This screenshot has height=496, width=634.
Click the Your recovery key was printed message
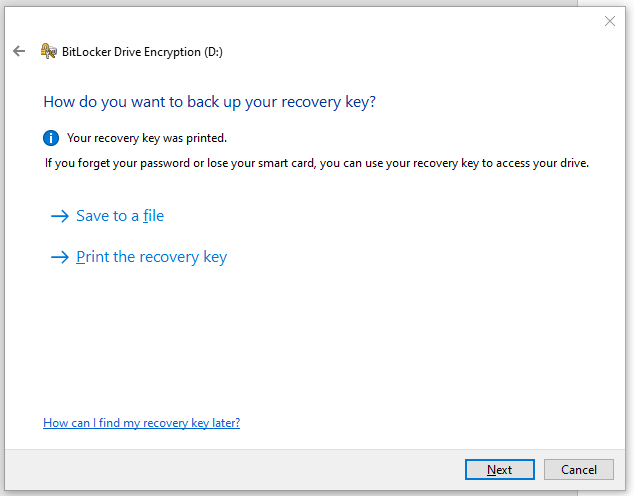click(x=147, y=138)
